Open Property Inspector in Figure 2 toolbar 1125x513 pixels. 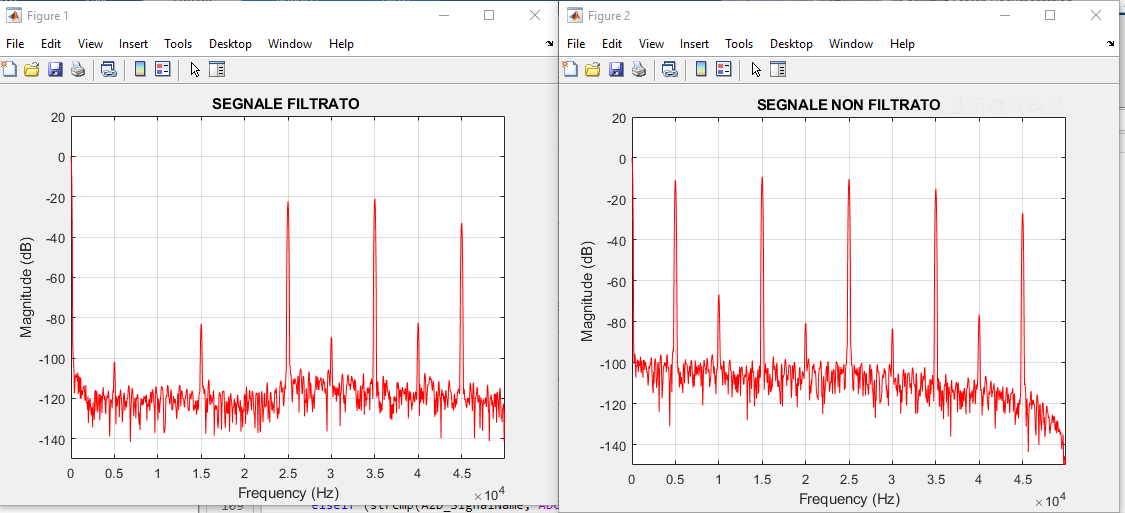point(777,69)
